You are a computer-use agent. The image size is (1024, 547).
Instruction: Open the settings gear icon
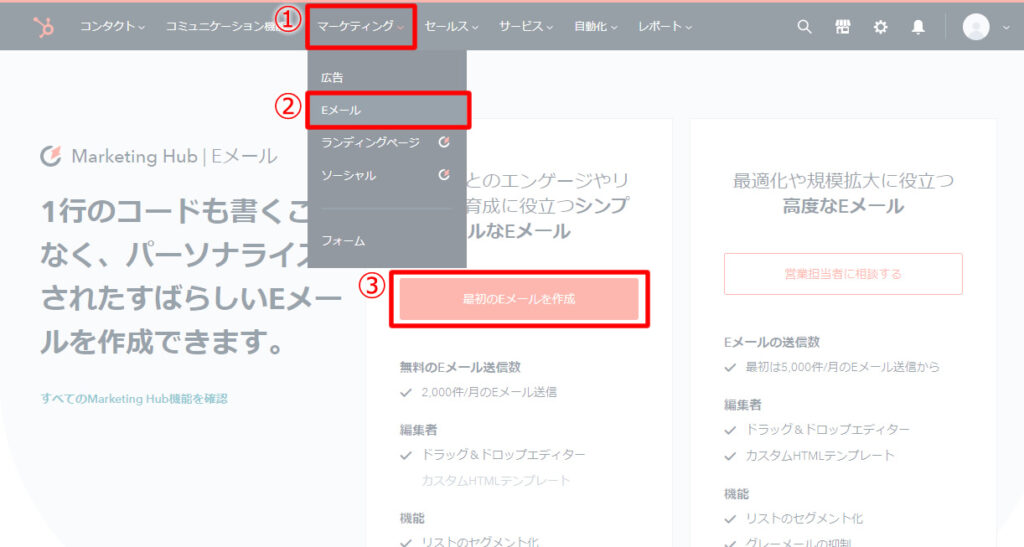(x=880, y=27)
